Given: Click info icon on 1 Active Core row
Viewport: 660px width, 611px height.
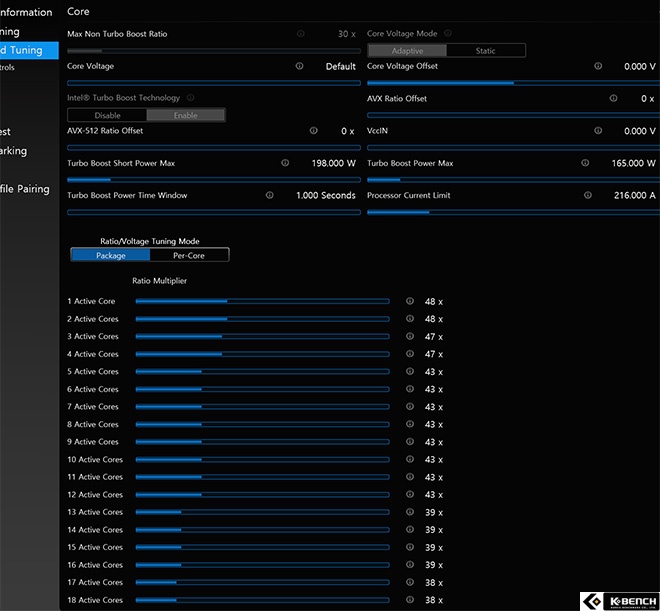Looking at the screenshot, I should point(410,301).
